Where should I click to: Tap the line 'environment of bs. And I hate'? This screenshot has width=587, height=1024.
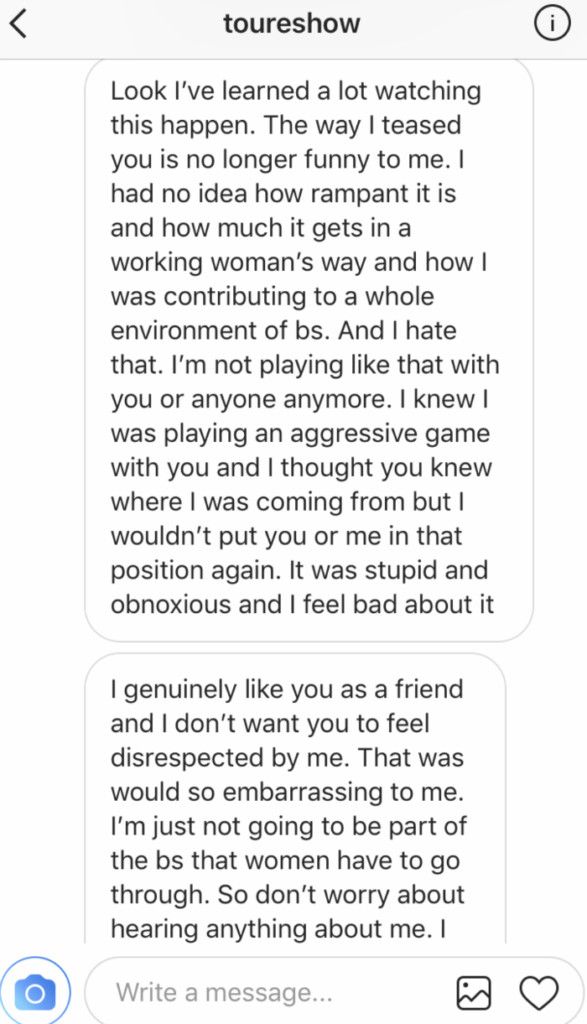click(283, 330)
